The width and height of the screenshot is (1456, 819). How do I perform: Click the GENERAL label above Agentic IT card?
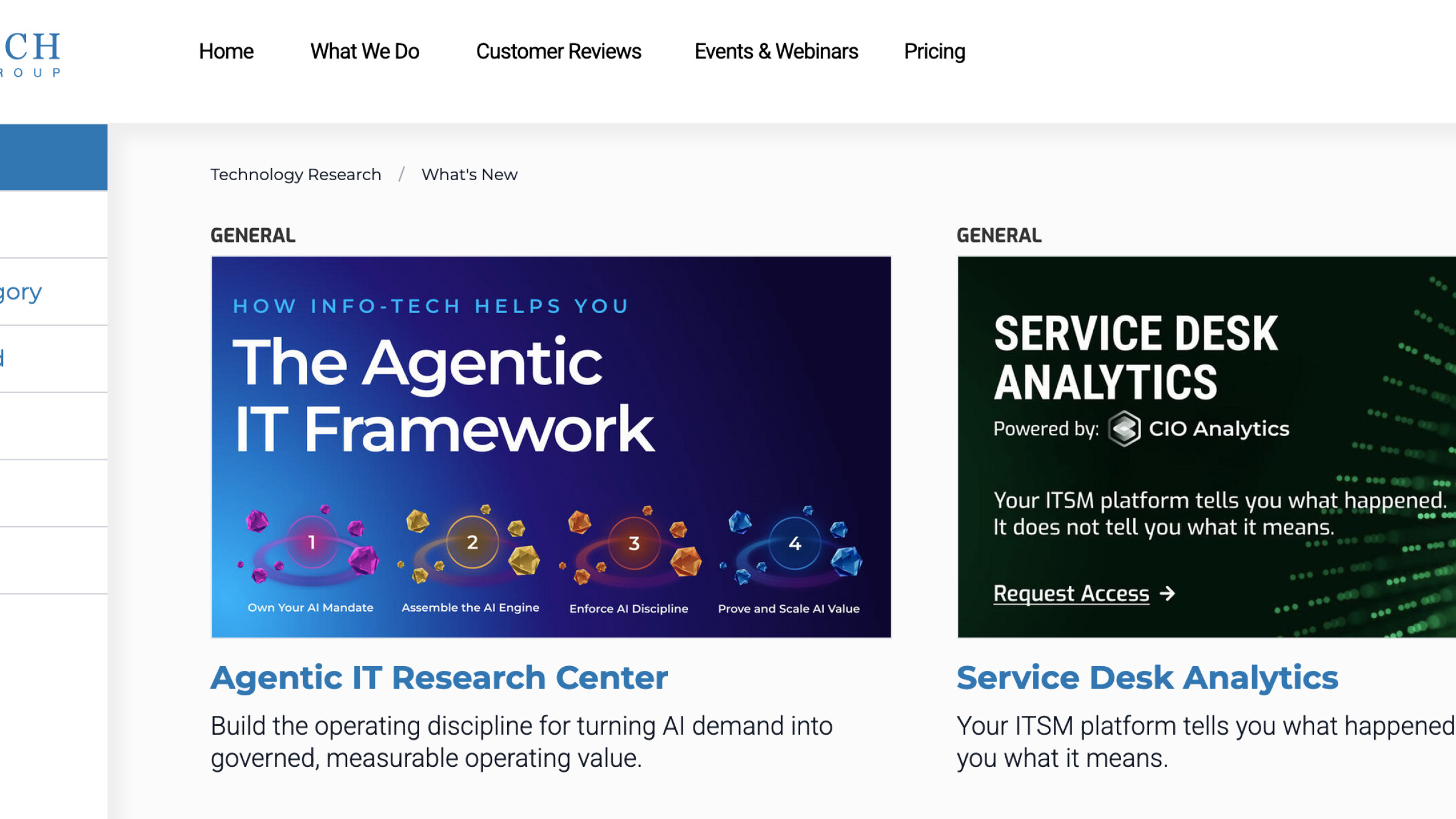tap(253, 235)
